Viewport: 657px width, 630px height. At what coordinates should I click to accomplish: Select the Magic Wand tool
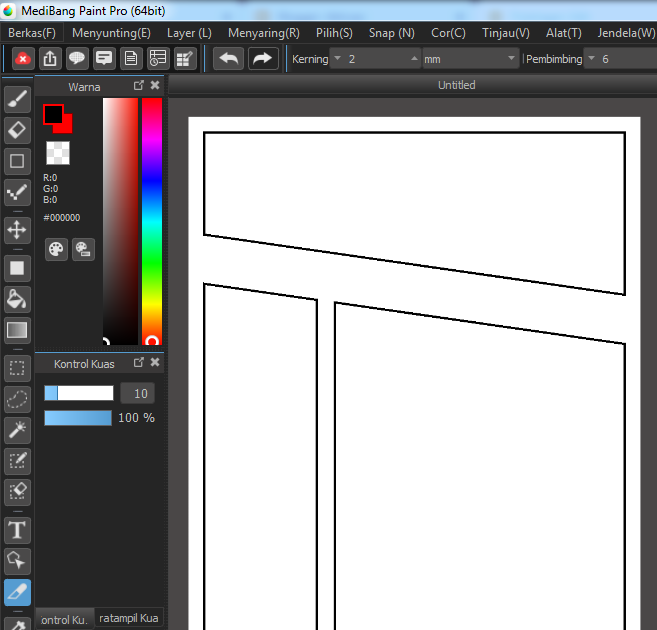(17, 430)
